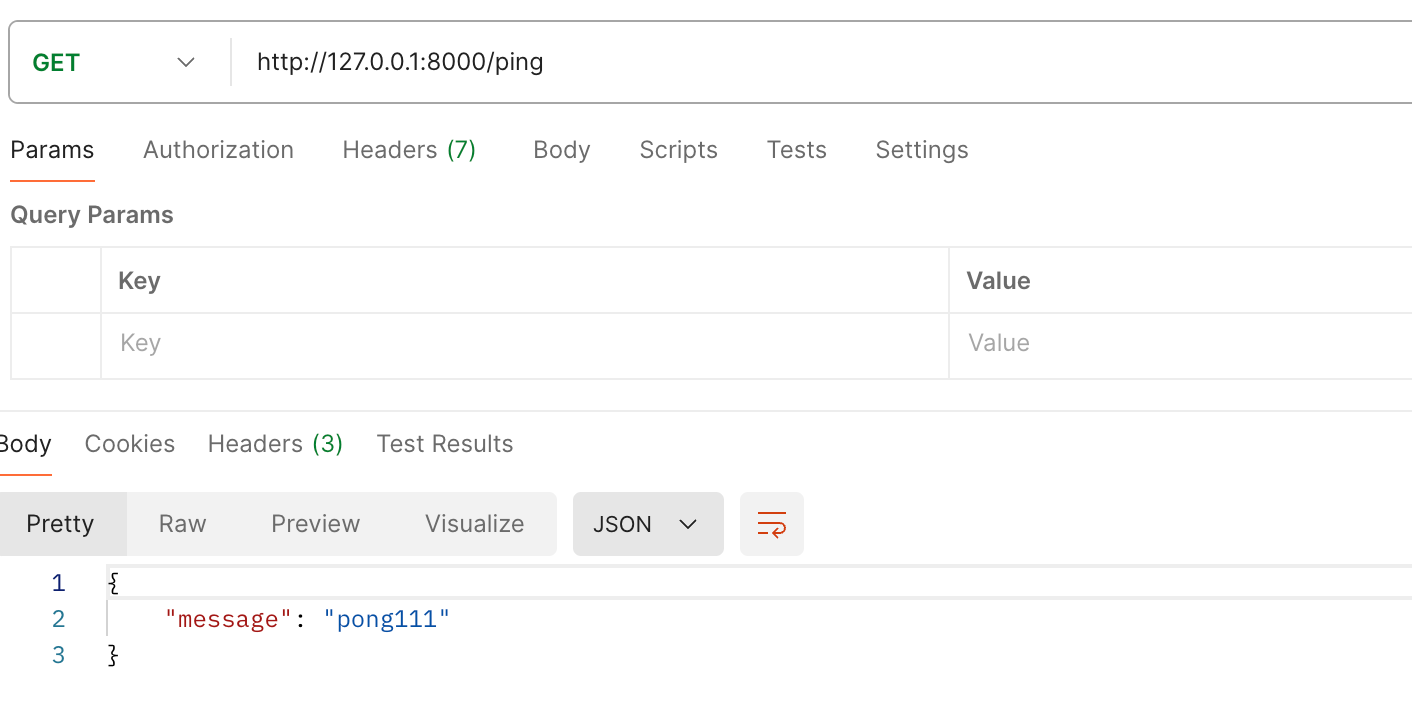This screenshot has height=722, width=1412.
Task: Switch to the Raw response view
Action: click(181, 523)
